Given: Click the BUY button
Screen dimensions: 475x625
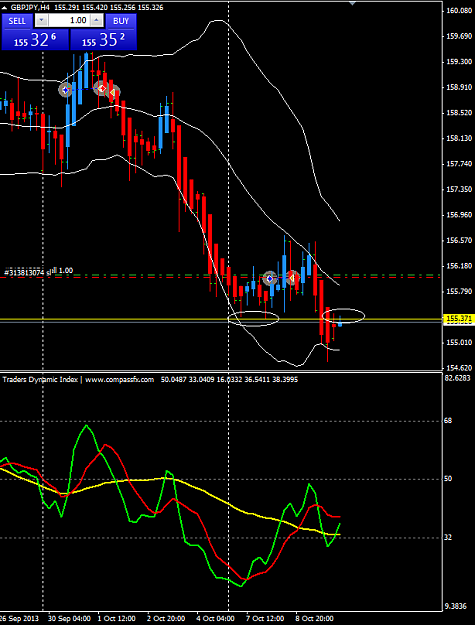Looking at the screenshot, I should click(x=121, y=21).
